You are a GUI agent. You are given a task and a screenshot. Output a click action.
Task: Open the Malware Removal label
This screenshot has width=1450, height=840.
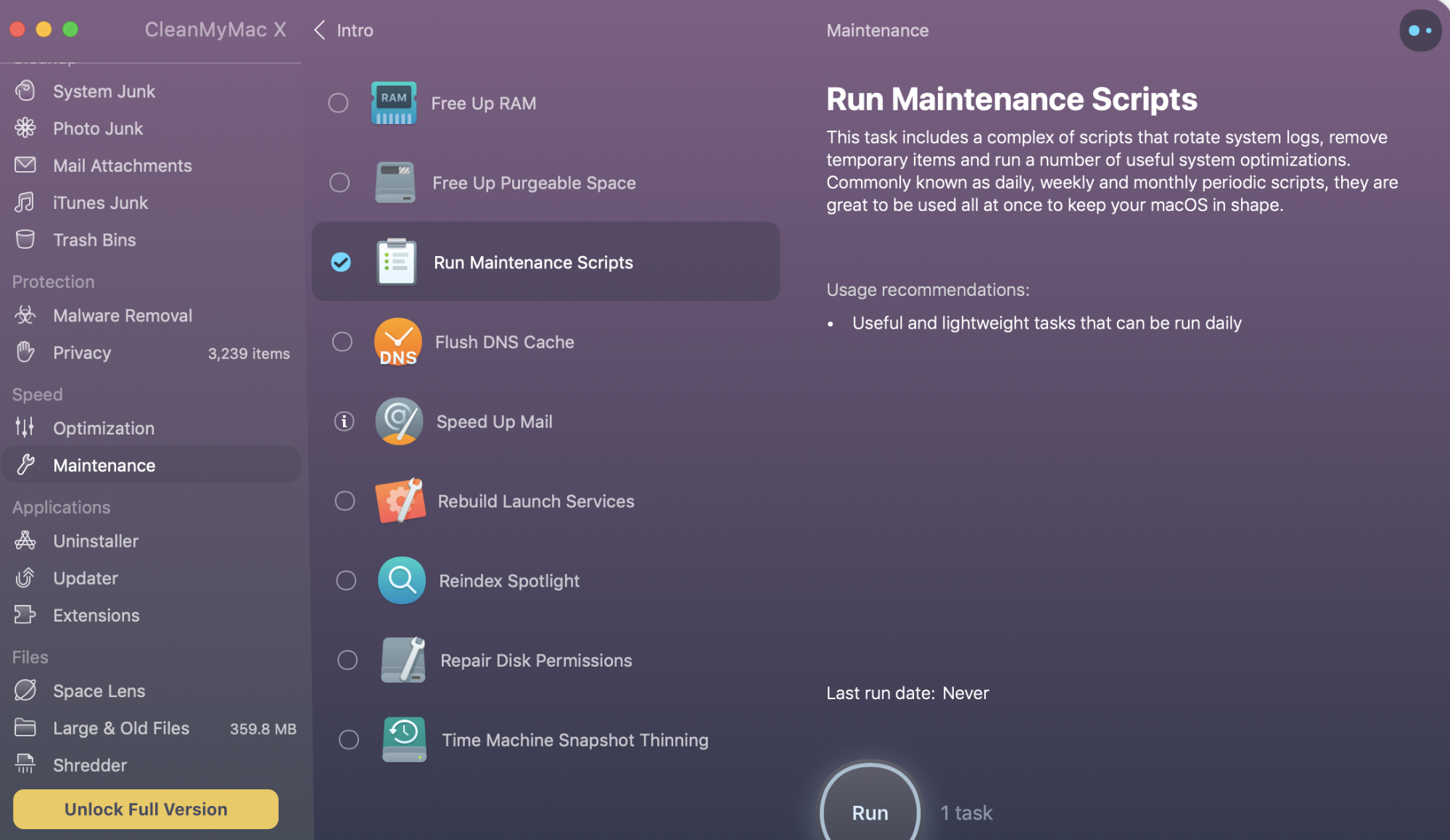[x=123, y=316]
